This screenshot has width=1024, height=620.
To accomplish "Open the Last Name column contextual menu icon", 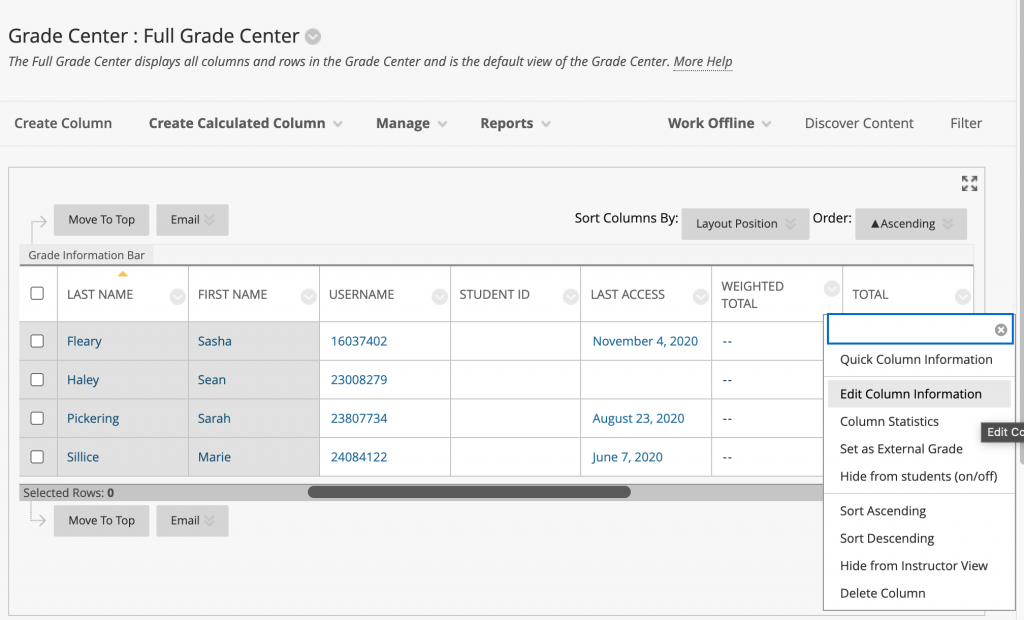I will click(x=175, y=296).
